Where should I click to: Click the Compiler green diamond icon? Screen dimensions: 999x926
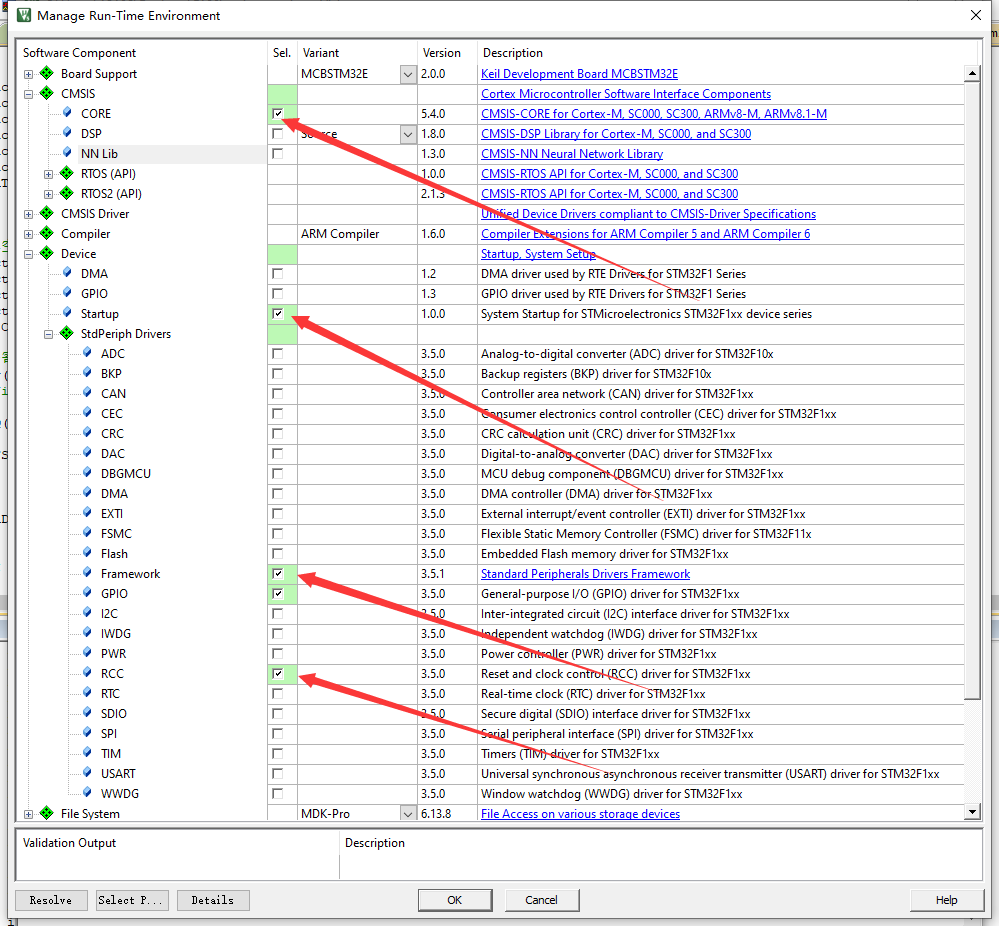pos(47,233)
